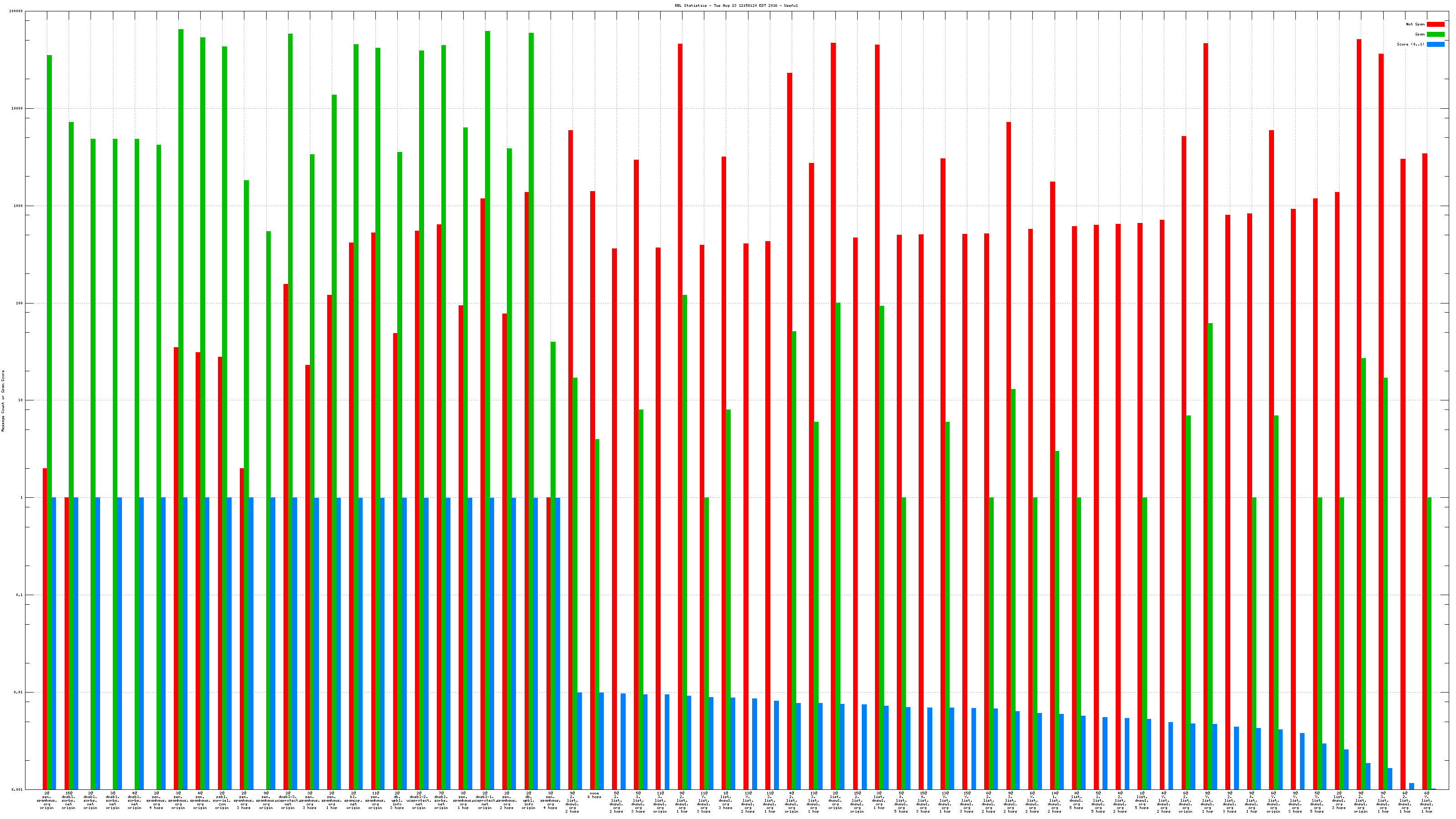This screenshot has width=1456, height=819.
Task: Click the 'db.wpbl.info origin' x-axis label
Action: pyautogui.click(x=528, y=801)
